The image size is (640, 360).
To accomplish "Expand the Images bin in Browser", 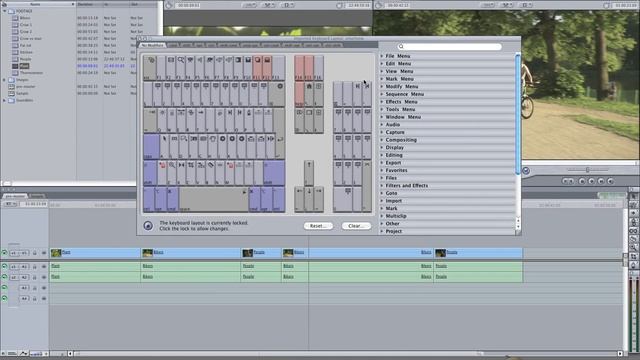I will tap(4, 80).
